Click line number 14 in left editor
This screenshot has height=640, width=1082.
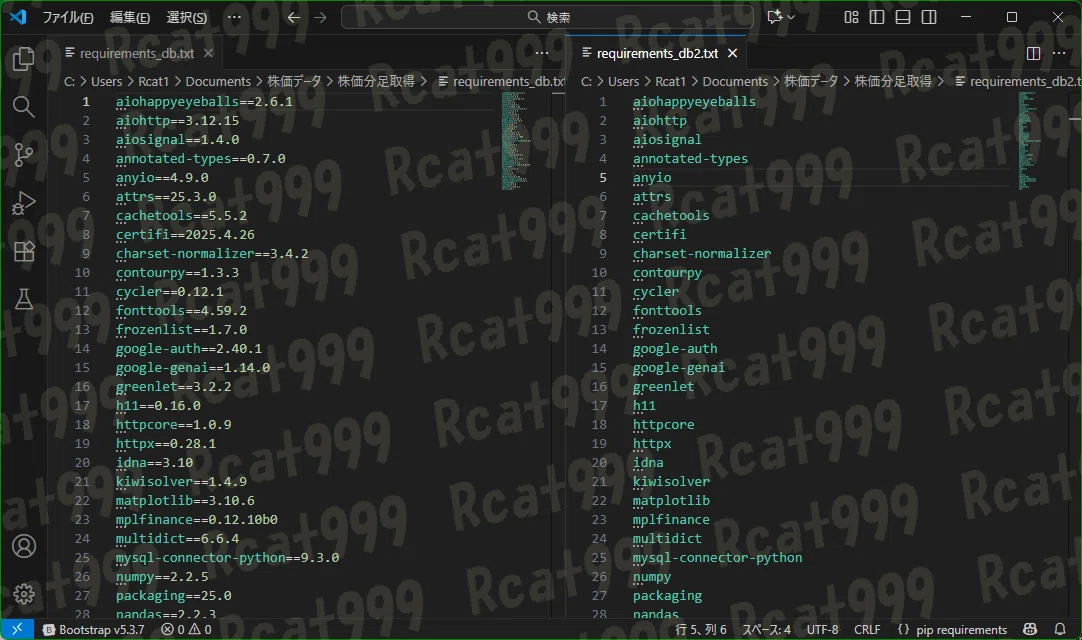click(x=82, y=349)
